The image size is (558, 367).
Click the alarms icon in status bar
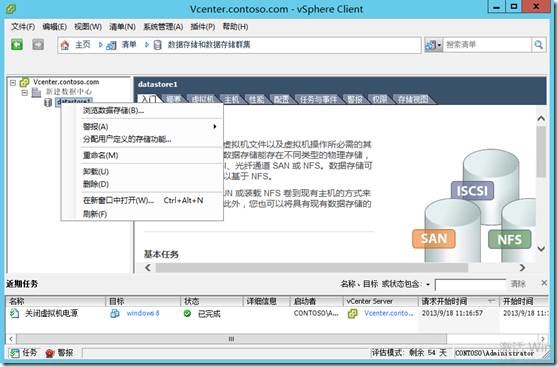point(50,353)
